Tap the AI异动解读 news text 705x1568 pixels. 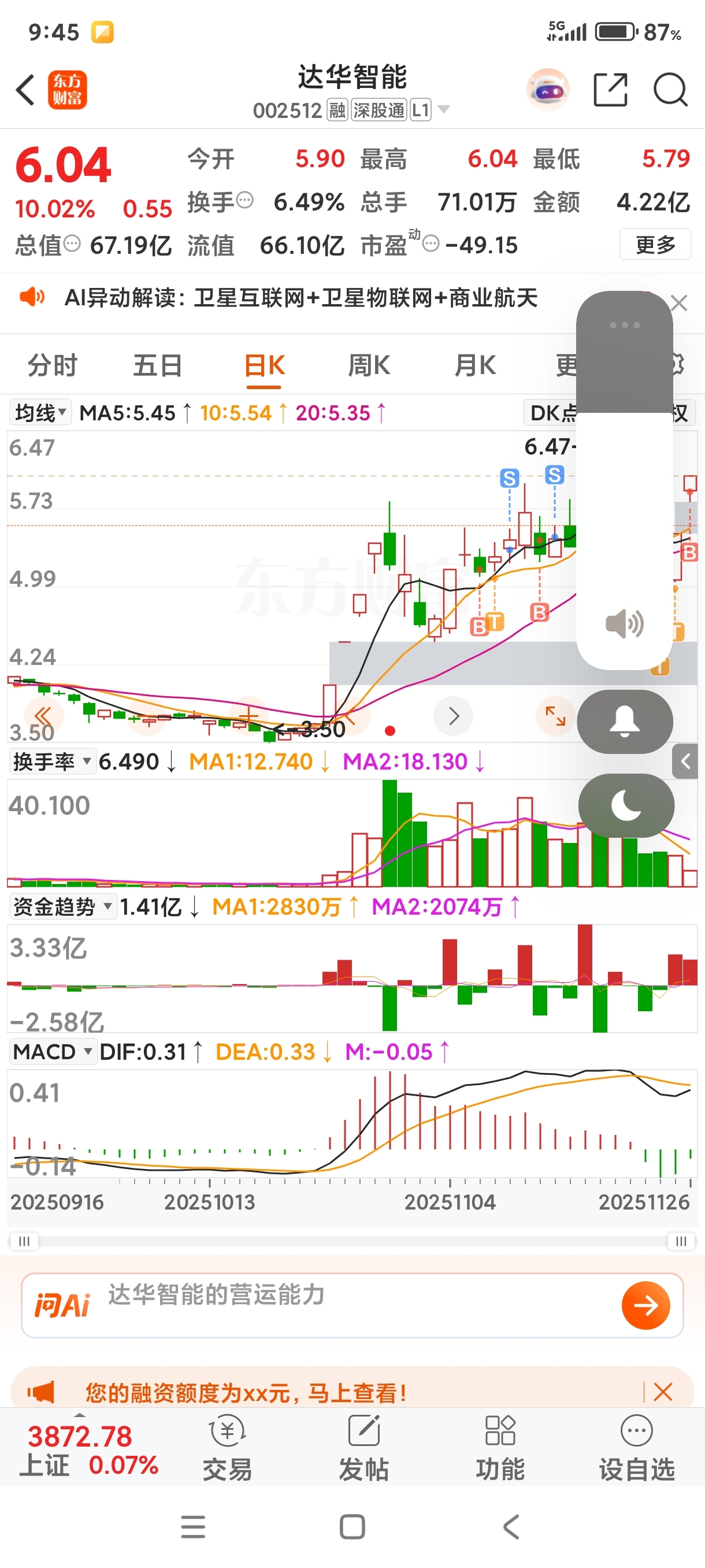click(x=301, y=298)
